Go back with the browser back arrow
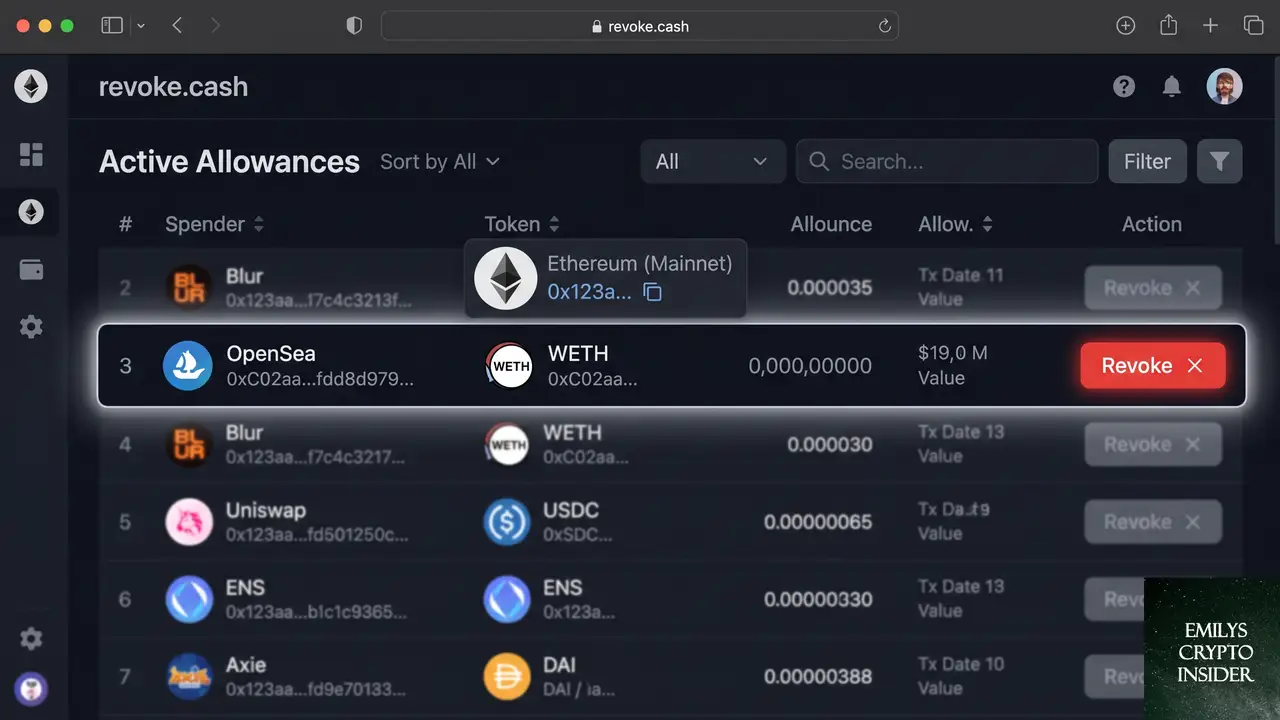 click(x=177, y=26)
